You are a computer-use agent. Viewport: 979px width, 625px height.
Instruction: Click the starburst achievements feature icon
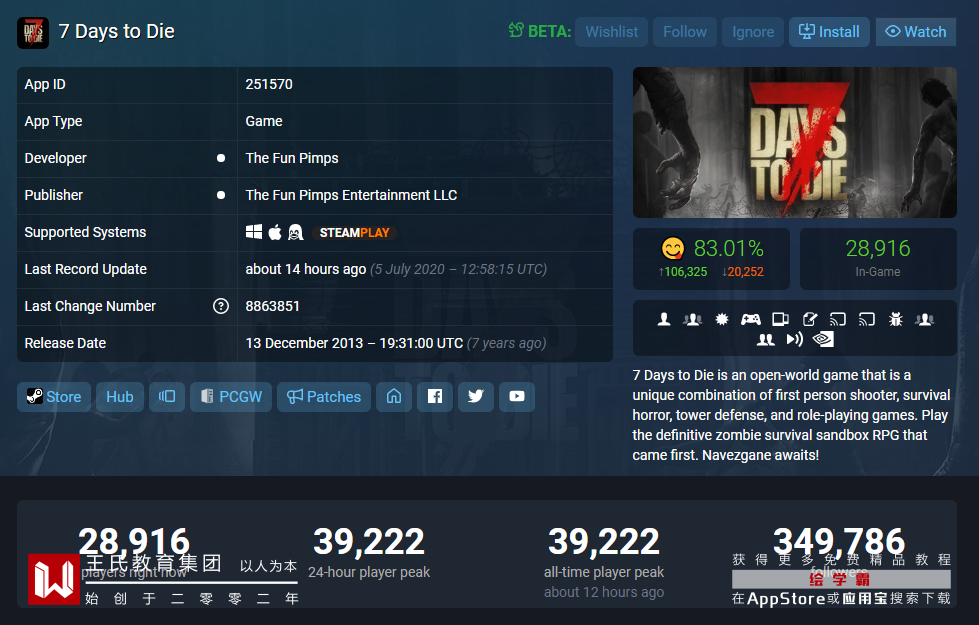[722, 320]
